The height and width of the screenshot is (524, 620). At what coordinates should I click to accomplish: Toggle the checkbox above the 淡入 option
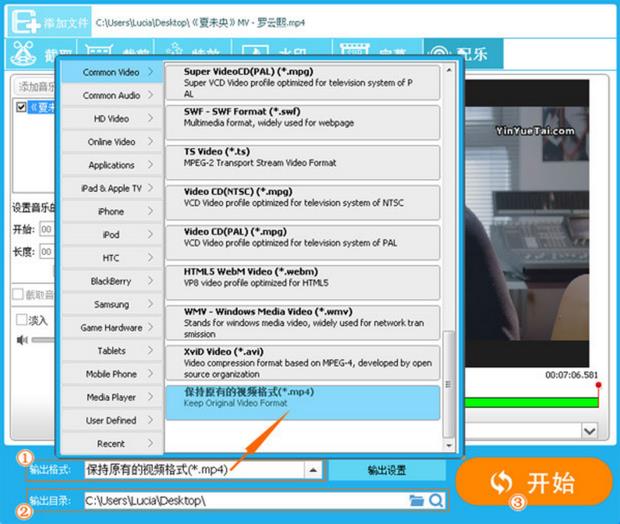point(17,294)
